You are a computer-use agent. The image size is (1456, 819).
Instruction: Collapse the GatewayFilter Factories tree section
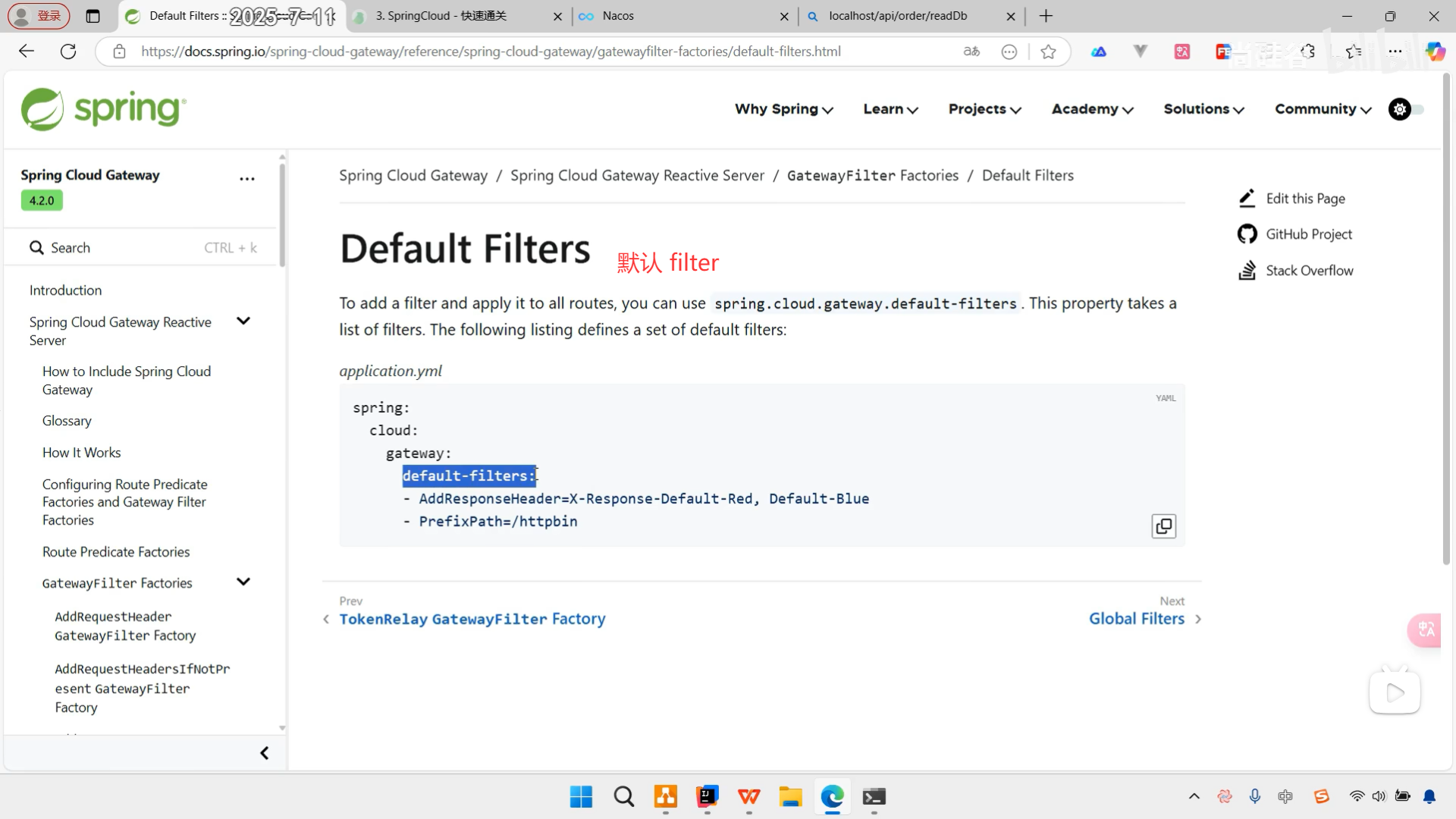[243, 582]
